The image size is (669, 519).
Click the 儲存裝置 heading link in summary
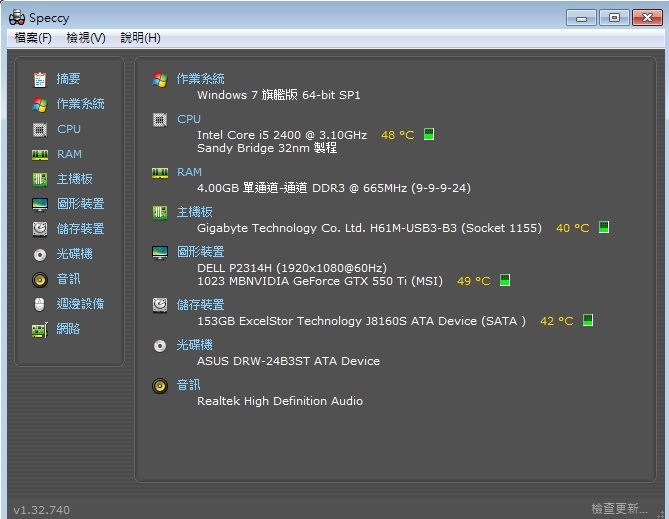pos(201,305)
